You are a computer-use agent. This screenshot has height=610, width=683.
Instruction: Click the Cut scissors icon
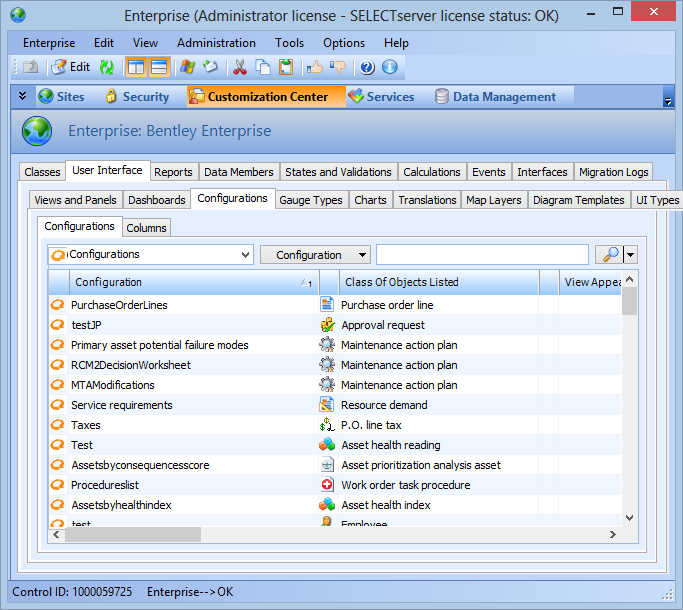[240, 67]
